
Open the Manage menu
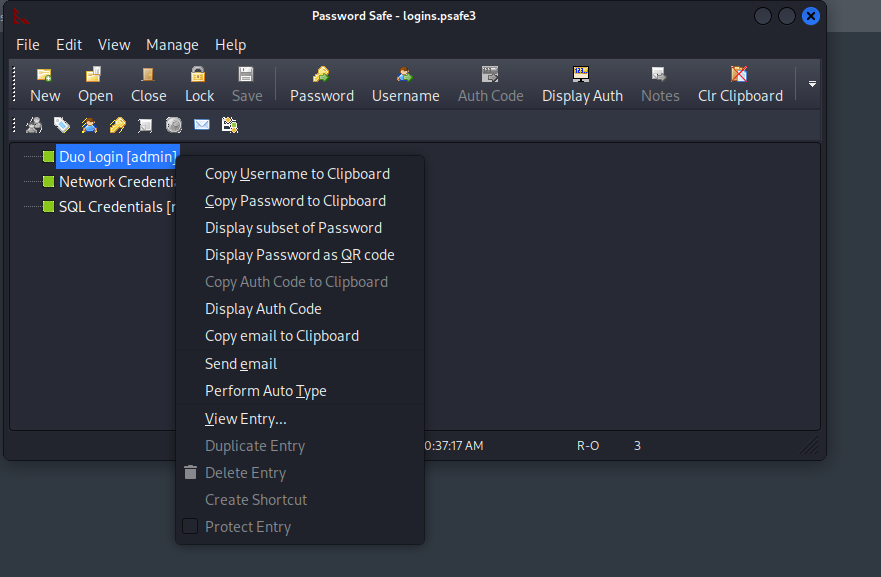172,45
